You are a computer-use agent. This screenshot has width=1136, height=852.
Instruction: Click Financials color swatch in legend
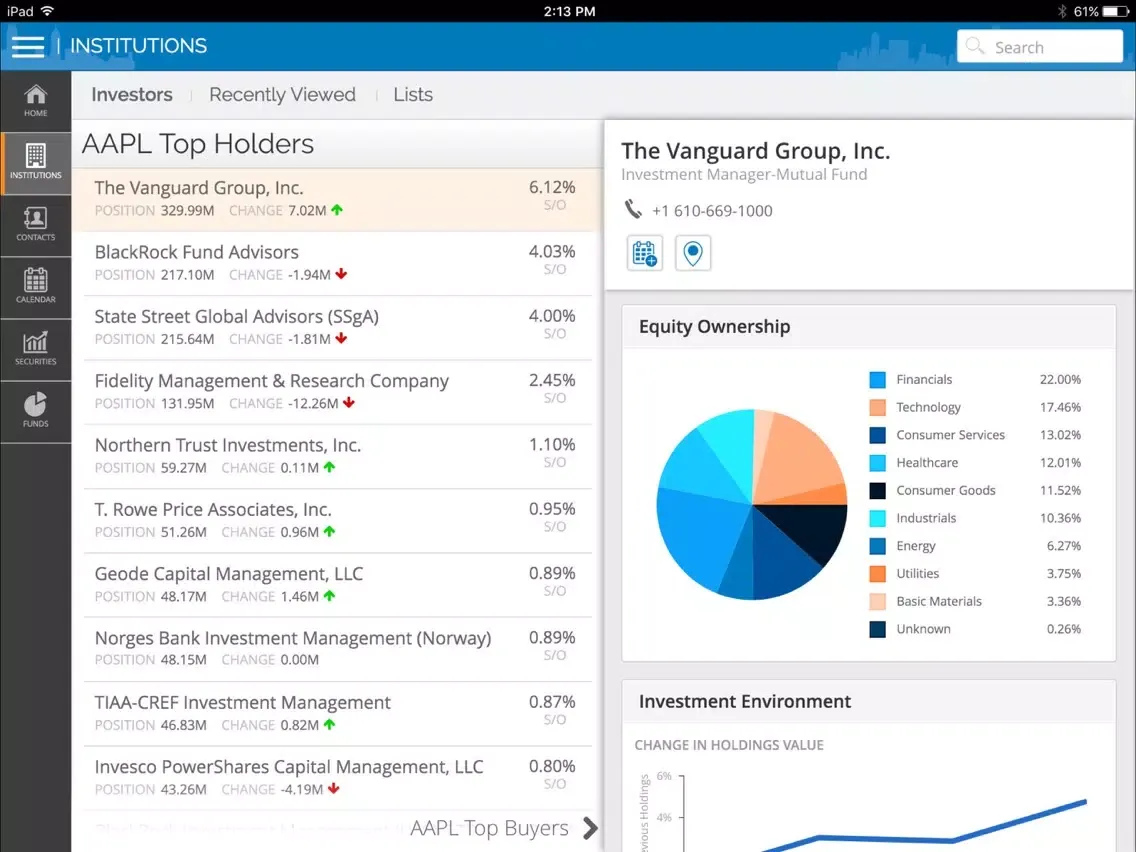click(877, 380)
